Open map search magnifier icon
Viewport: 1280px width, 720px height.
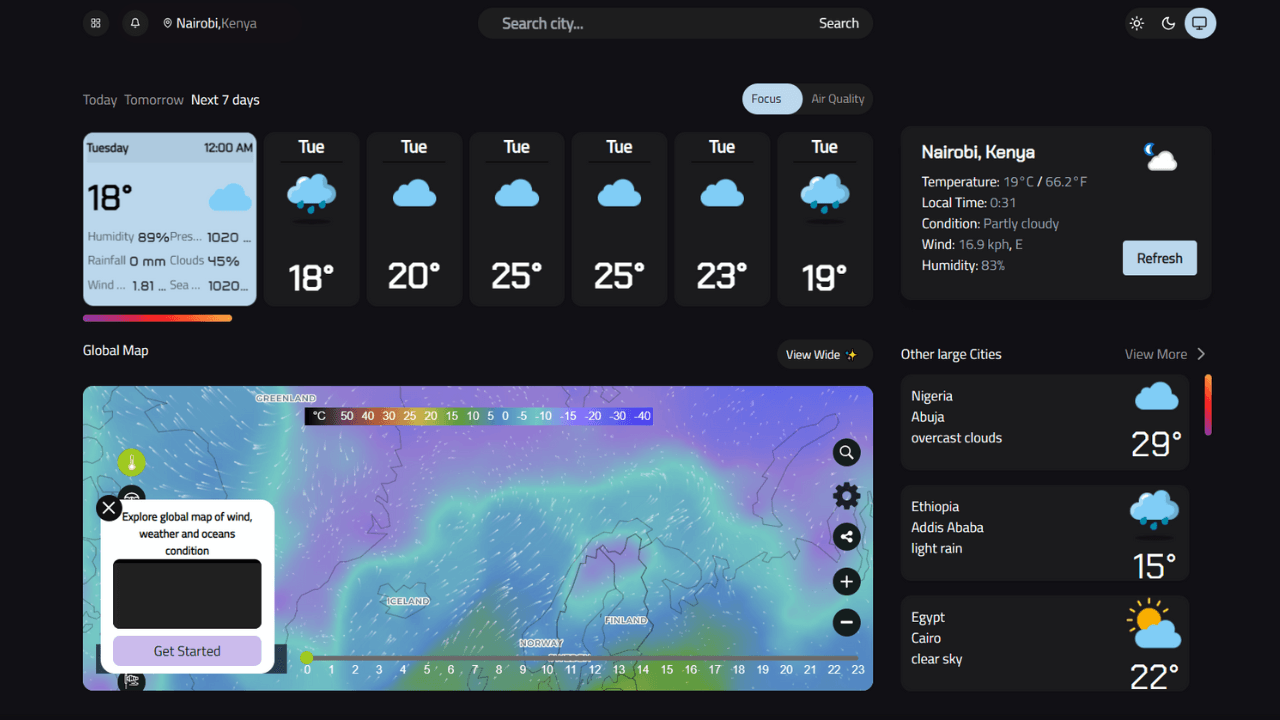(x=847, y=453)
